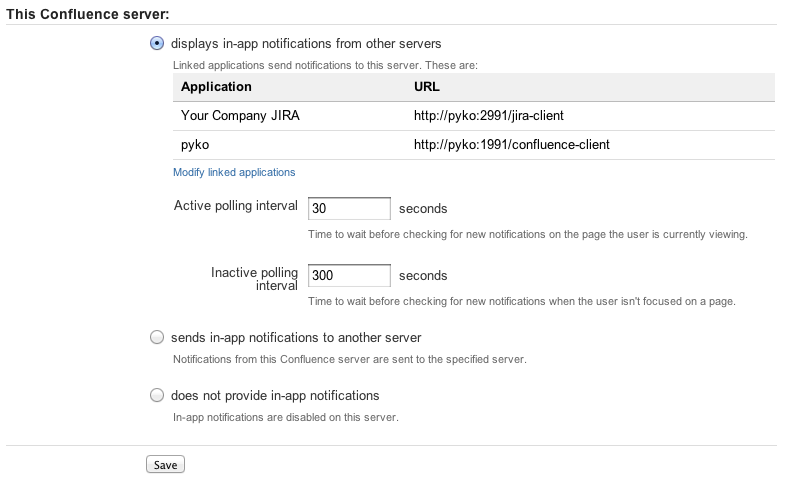This screenshot has height=487, width=791.
Task: Click the In-app notifications are disabled description
Action: tap(286, 417)
